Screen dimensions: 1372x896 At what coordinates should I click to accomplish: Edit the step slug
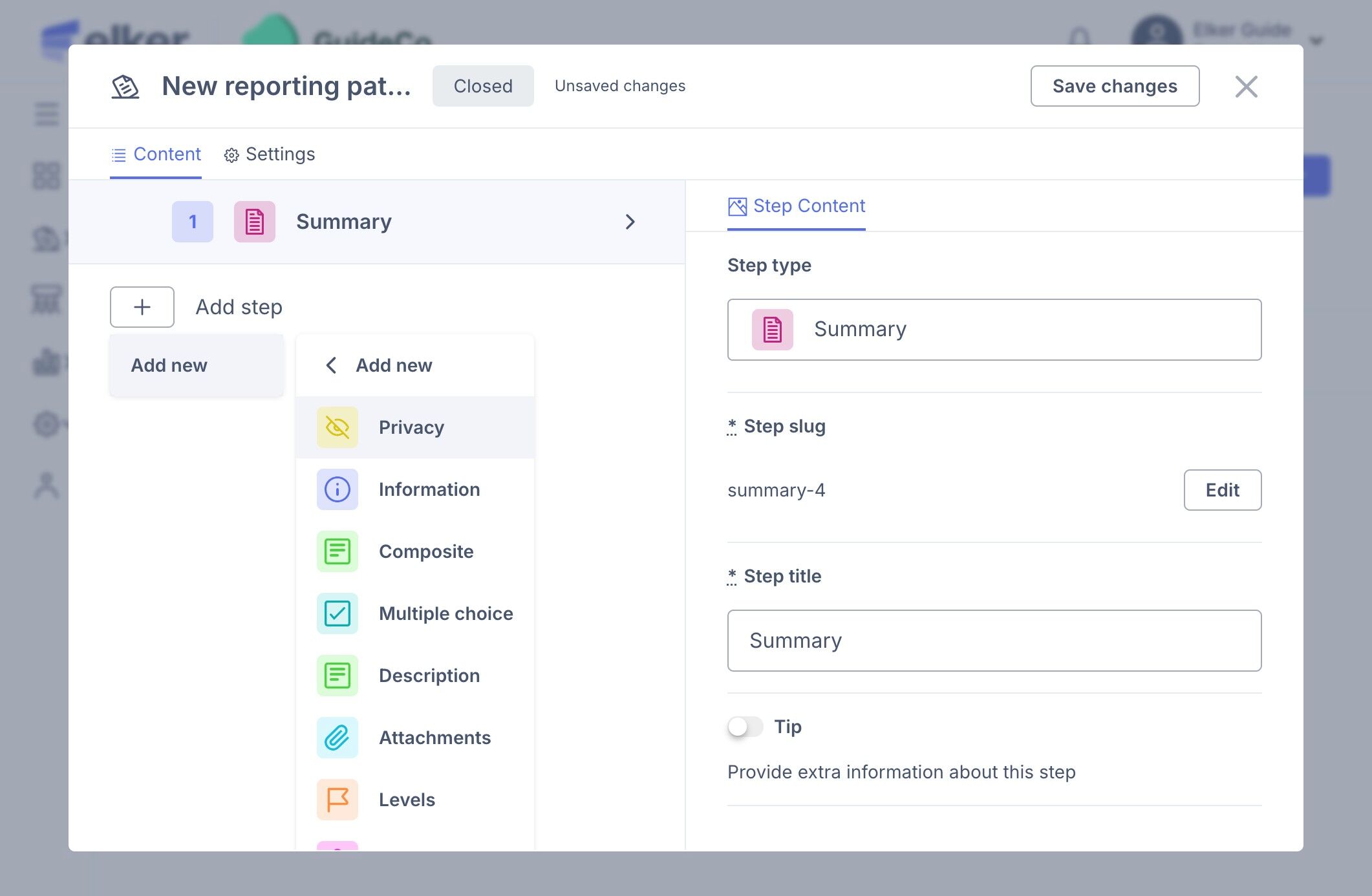pos(1222,490)
